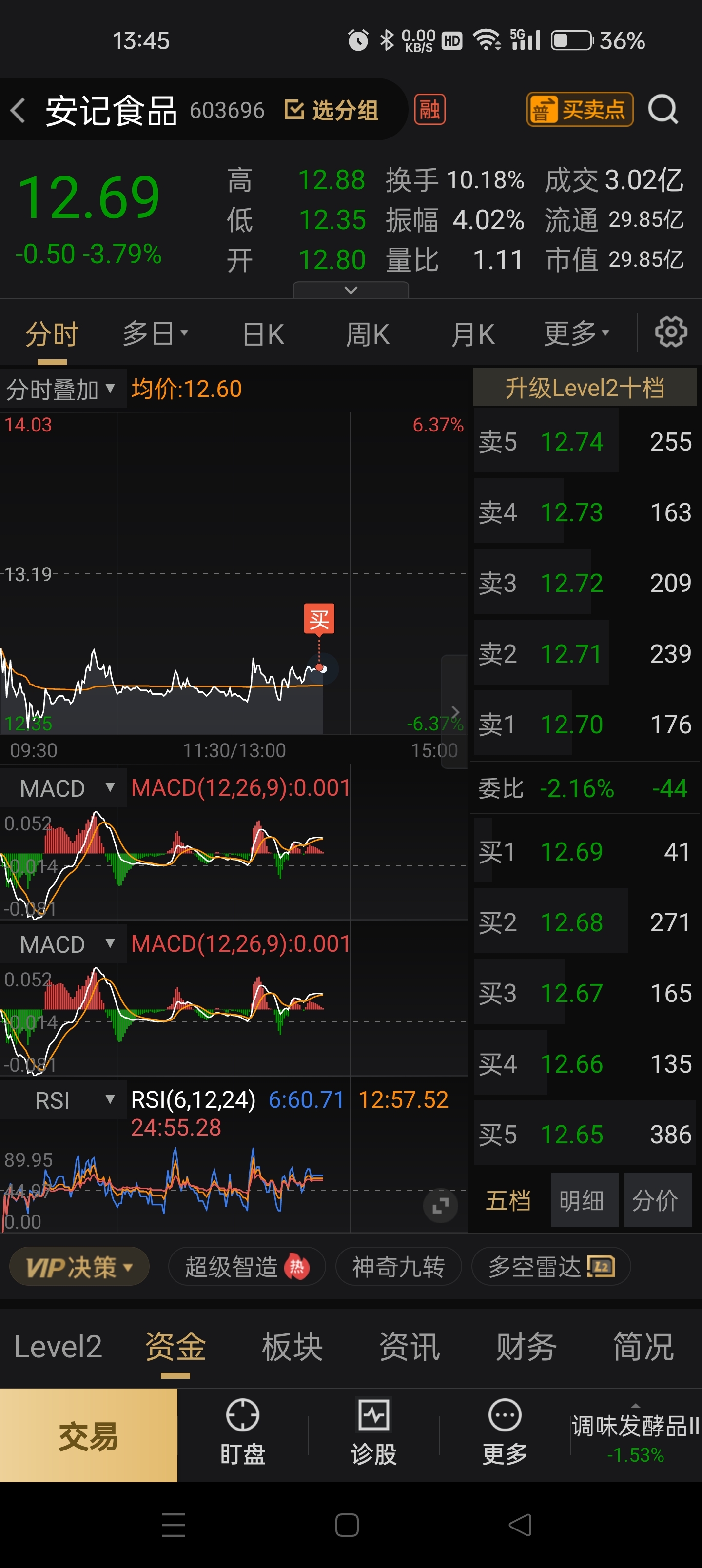Tap the red 买 marker on chart
This screenshot has height=1568, width=702.
coord(319,619)
